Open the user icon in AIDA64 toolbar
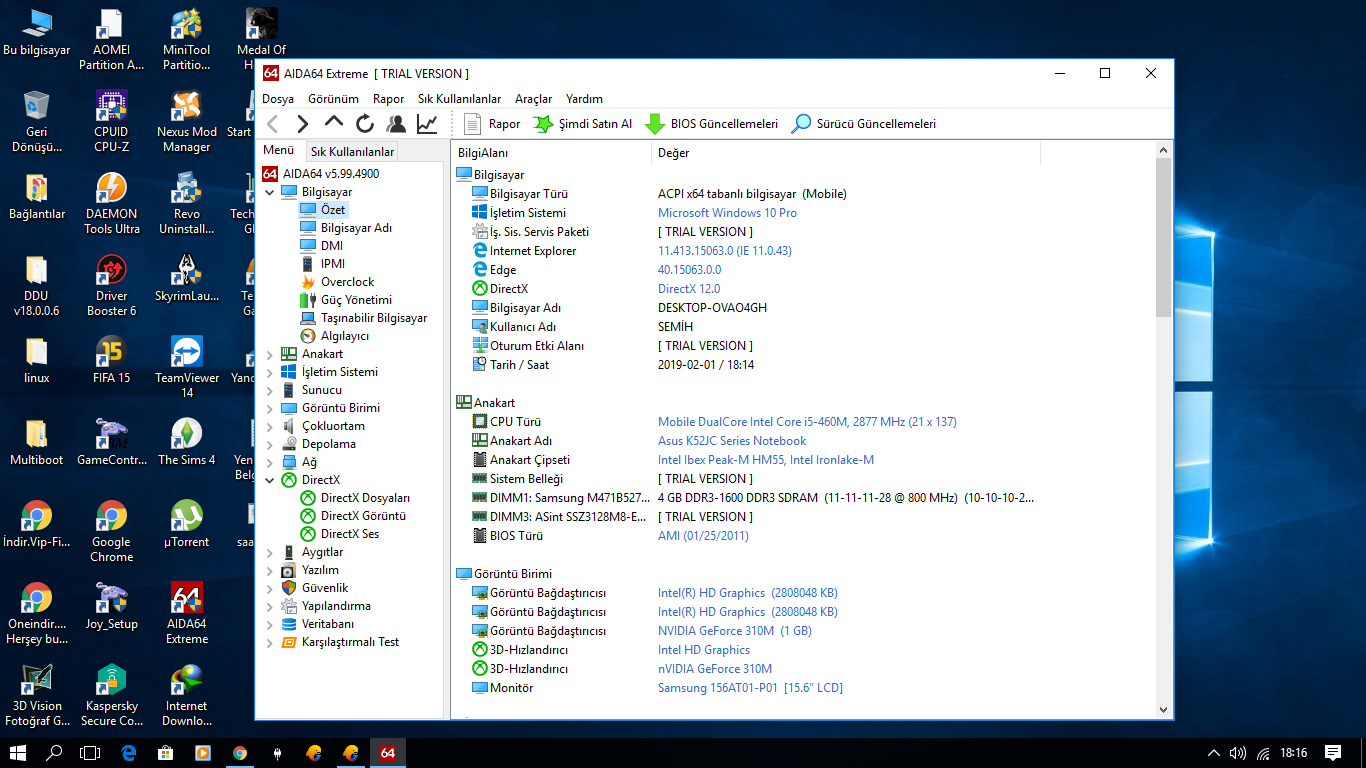 396,124
